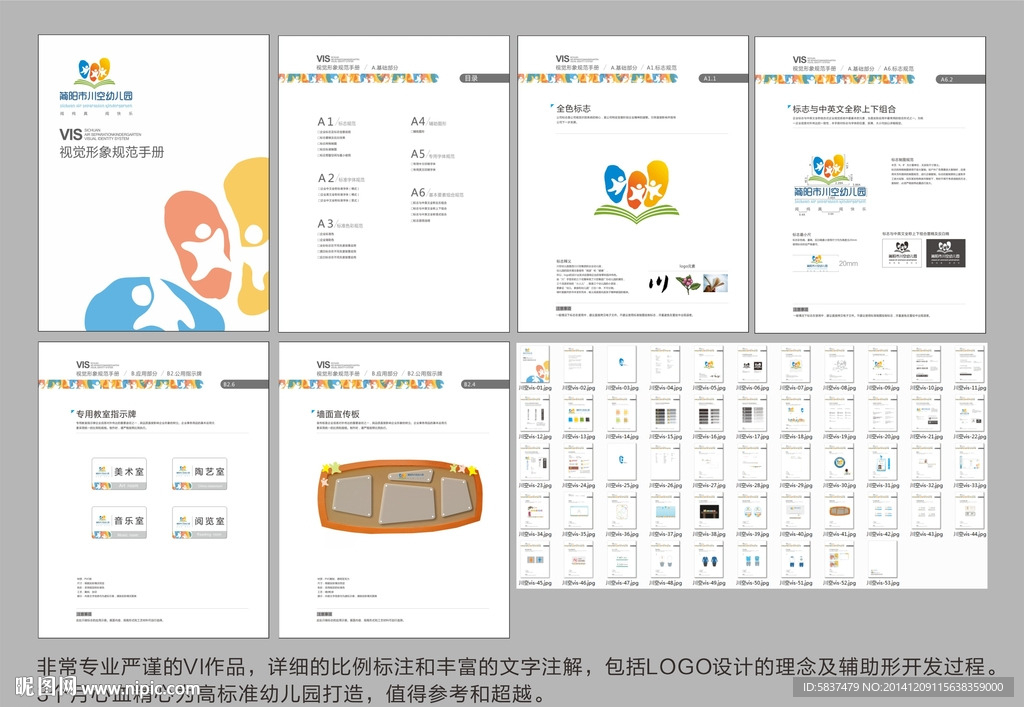The width and height of the screenshot is (1024, 707).
Task: Select the 音乐室 classroom sign
Action: click(119, 522)
